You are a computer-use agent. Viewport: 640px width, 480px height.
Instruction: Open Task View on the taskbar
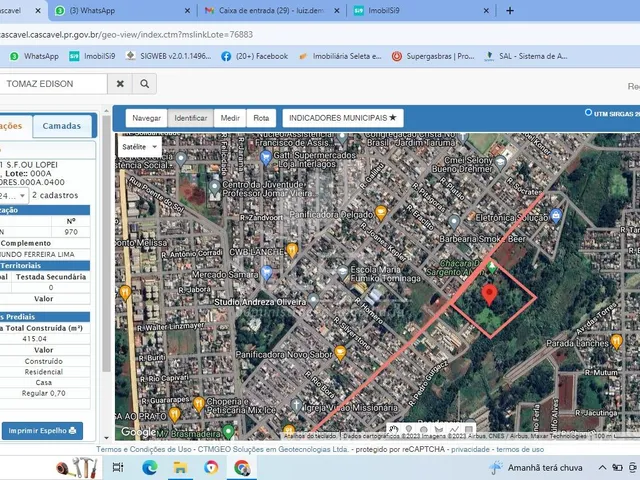(118, 467)
